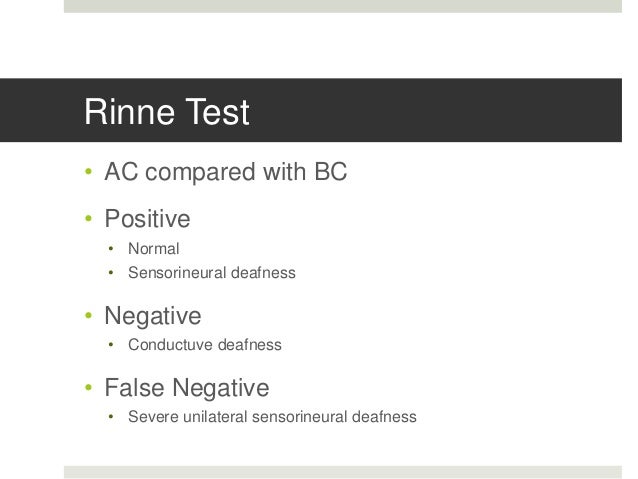Click the Positive heading text
The image size is (638, 479).
coord(147,219)
